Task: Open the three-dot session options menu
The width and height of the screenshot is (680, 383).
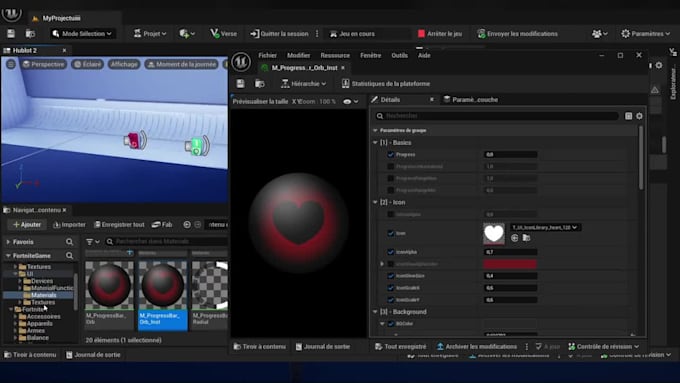Action: point(317,33)
